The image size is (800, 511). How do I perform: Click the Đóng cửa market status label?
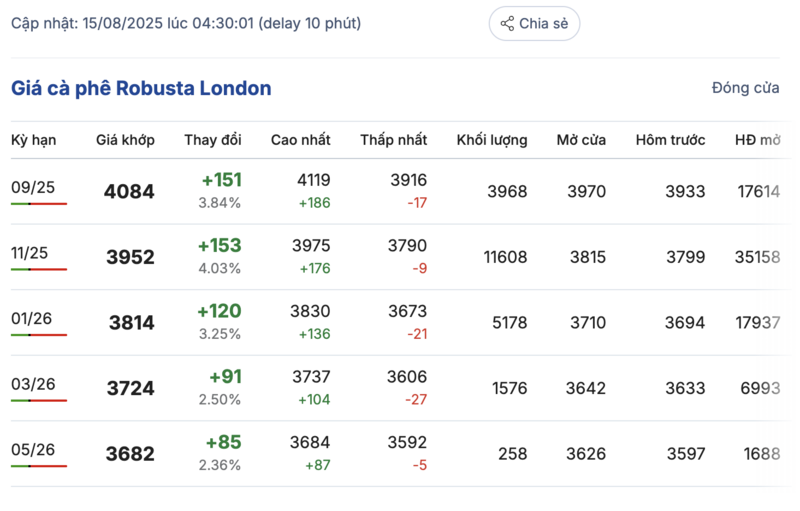click(745, 88)
